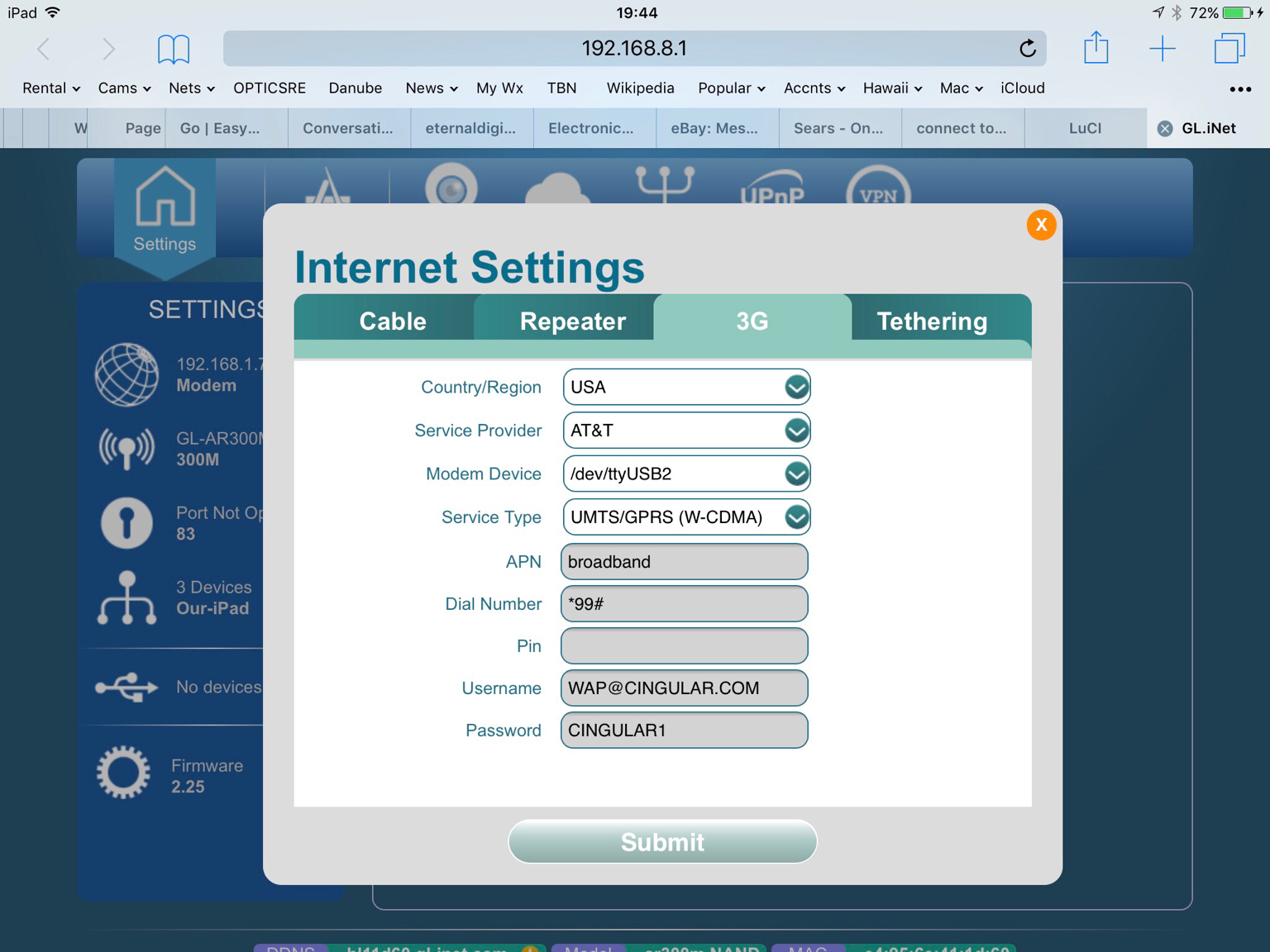Switch to the Repeater tab
1270x952 pixels.
(572, 321)
